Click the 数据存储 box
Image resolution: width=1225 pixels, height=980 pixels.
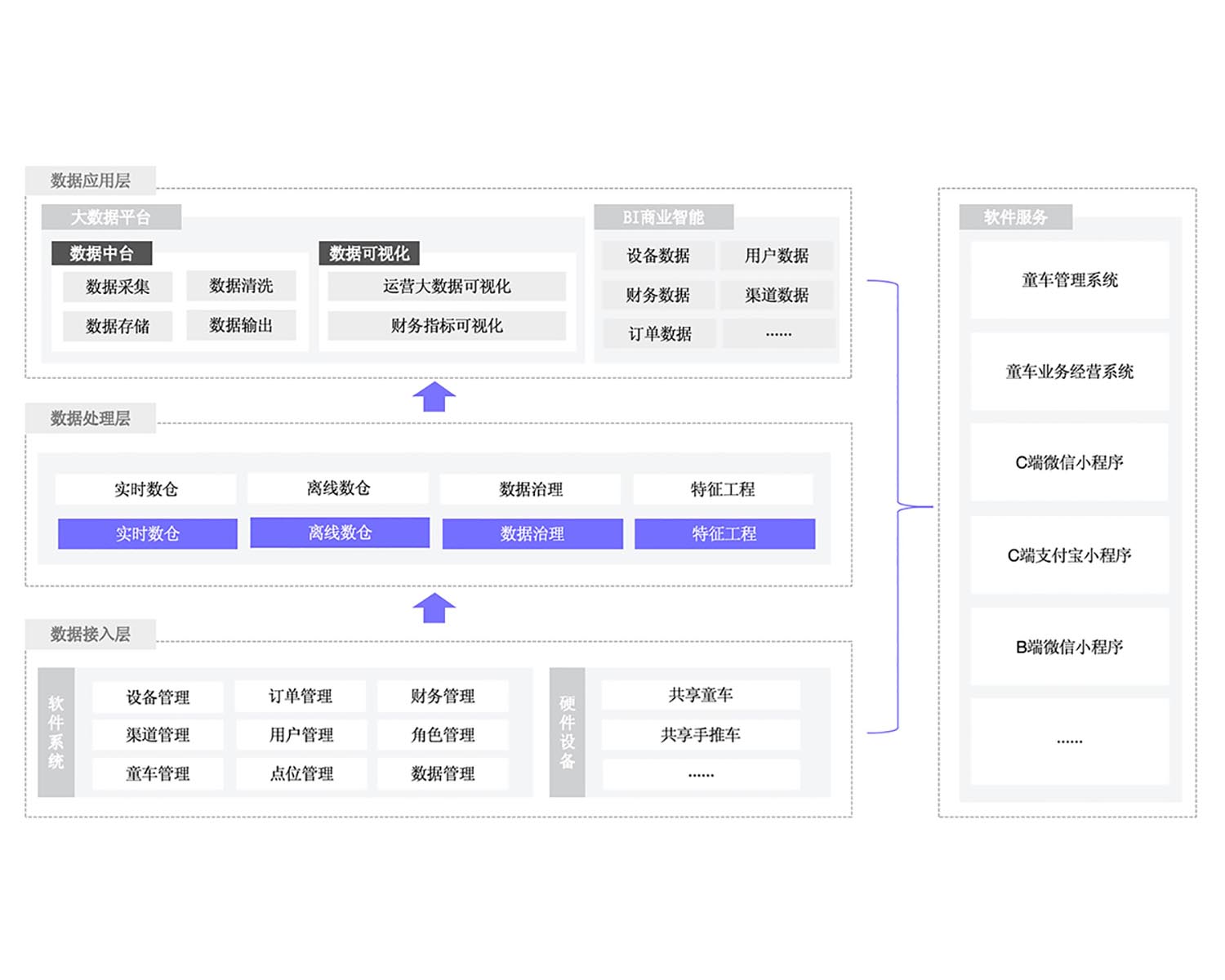118,326
